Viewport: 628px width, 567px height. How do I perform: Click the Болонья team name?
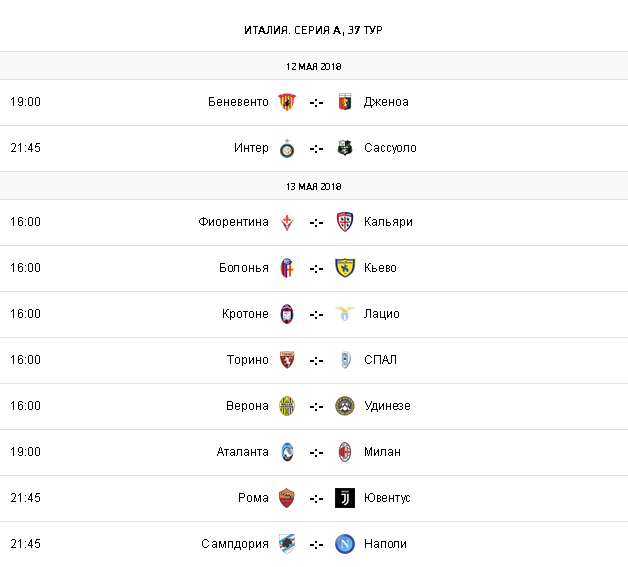[x=243, y=268]
